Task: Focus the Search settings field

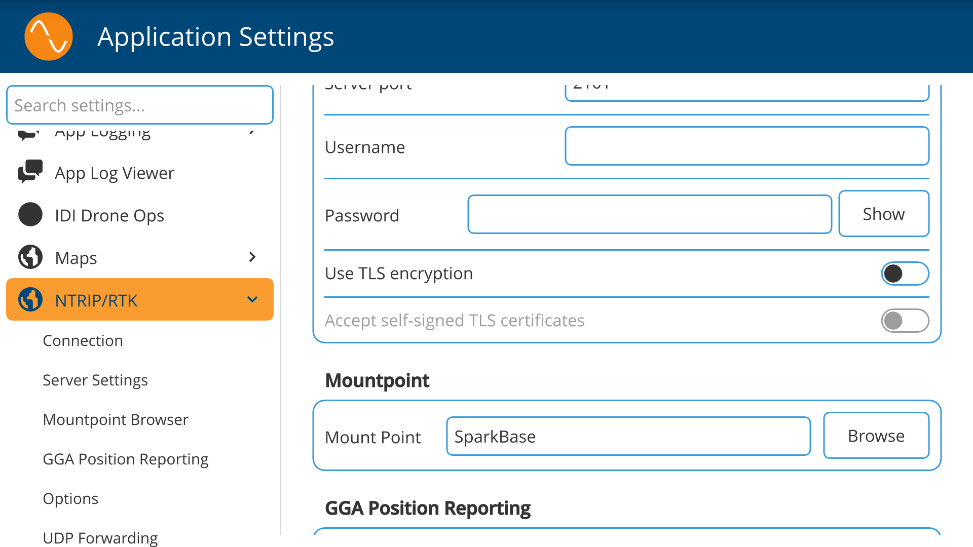Action: pos(140,105)
